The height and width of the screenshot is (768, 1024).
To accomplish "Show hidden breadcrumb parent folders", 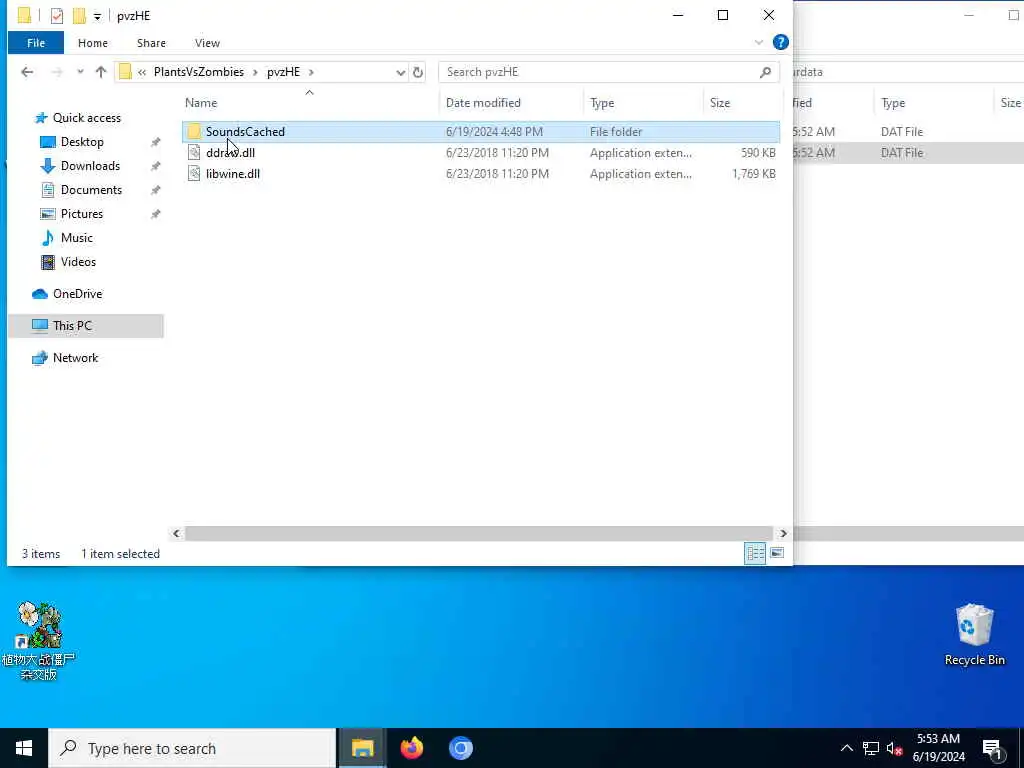I will [x=142, y=72].
